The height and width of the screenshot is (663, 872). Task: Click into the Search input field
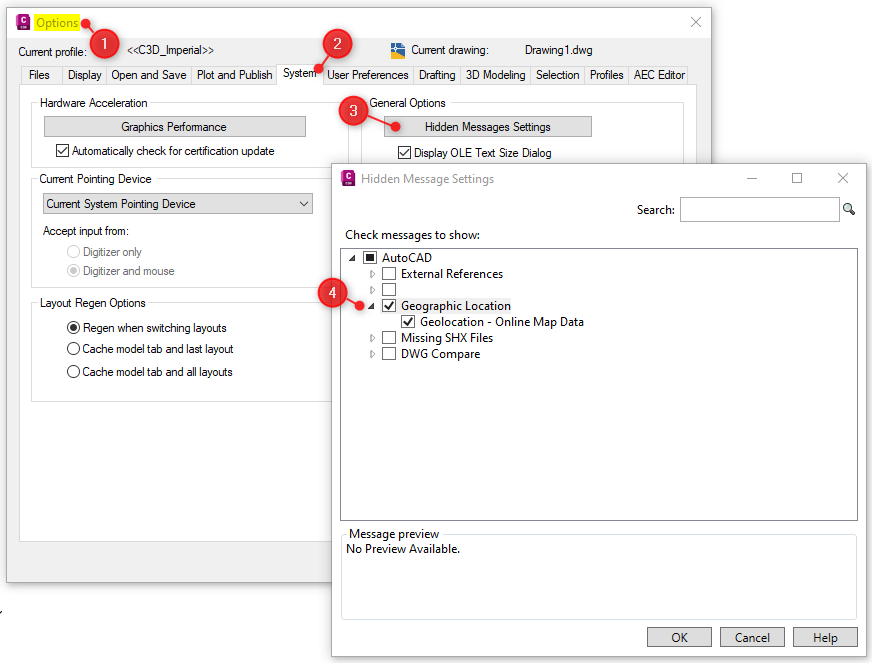tap(759, 210)
